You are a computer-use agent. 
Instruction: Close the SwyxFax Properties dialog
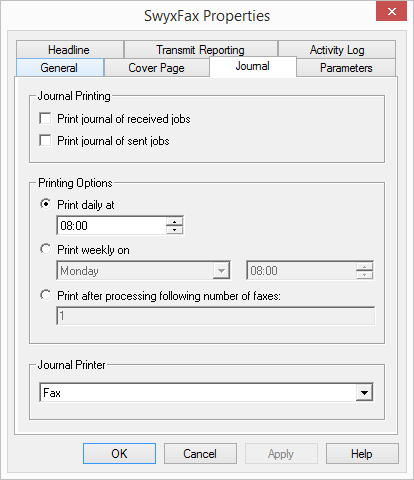click(x=392, y=12)
